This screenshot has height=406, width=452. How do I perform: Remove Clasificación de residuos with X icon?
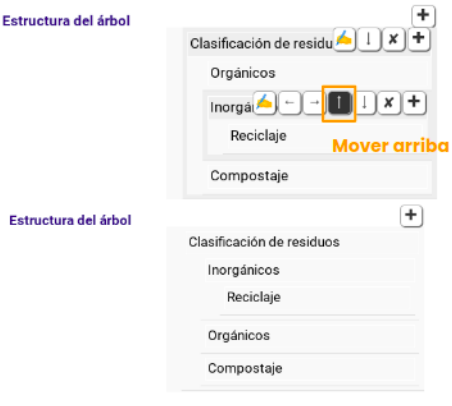(394, 39)
